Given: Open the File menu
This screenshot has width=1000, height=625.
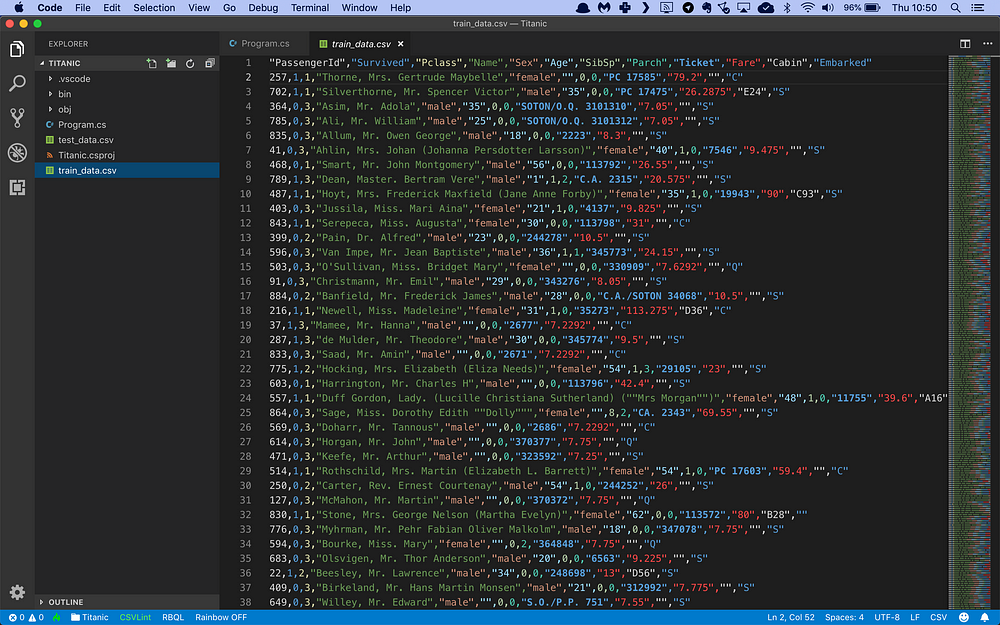Looking at the screenshot, I should coord(82,8).
